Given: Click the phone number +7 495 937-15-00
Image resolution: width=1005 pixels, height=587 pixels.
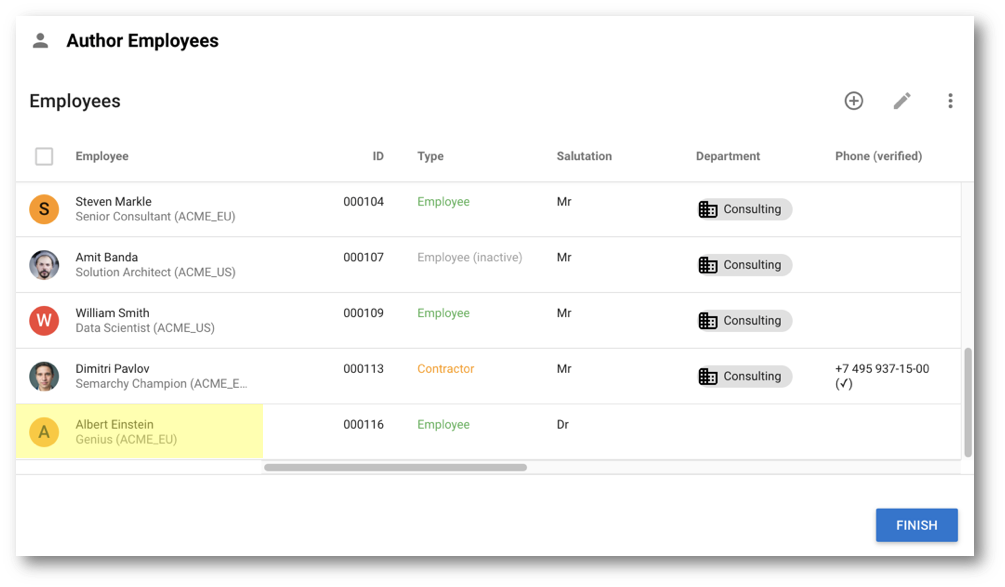Looking at the screenshot, I should click(882, 368).
